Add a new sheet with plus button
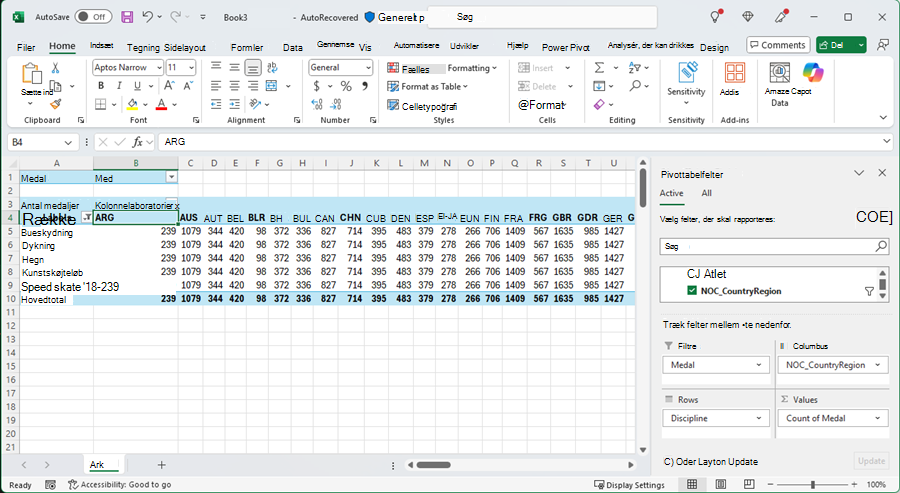The height and width of the screenshot is (493, 900). click(161, 465)
